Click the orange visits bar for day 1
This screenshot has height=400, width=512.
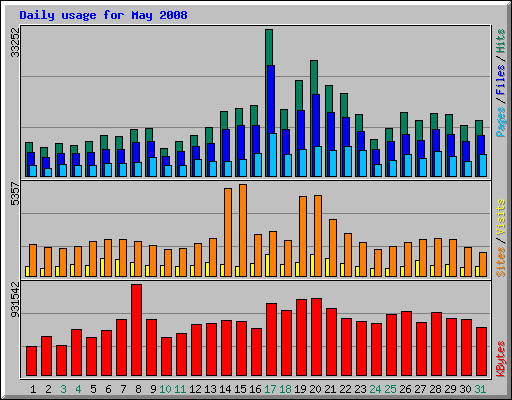[x=33, y=260]
